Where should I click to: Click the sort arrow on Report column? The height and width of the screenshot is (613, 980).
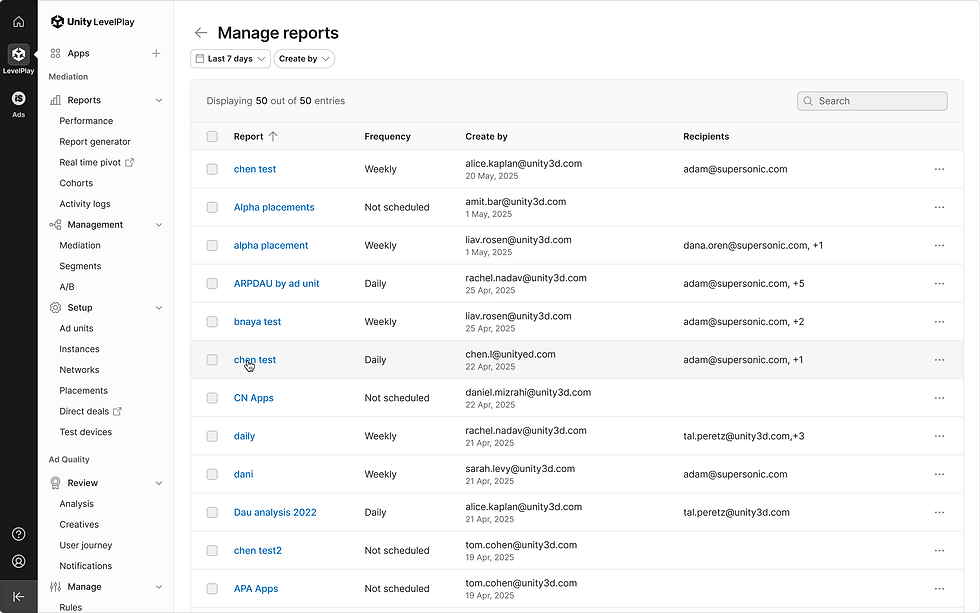[272, 136]
